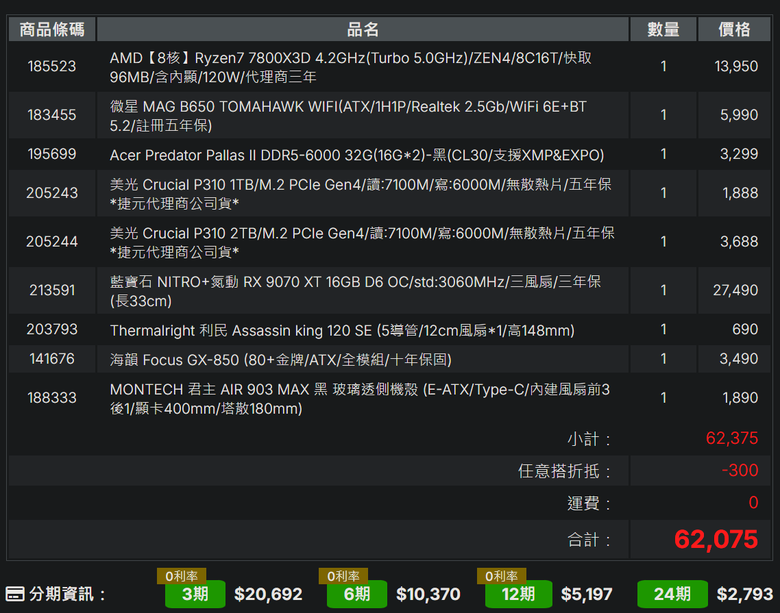780x613 pixels.
Task: Click the price 690
Action: [x=745, y=329]
